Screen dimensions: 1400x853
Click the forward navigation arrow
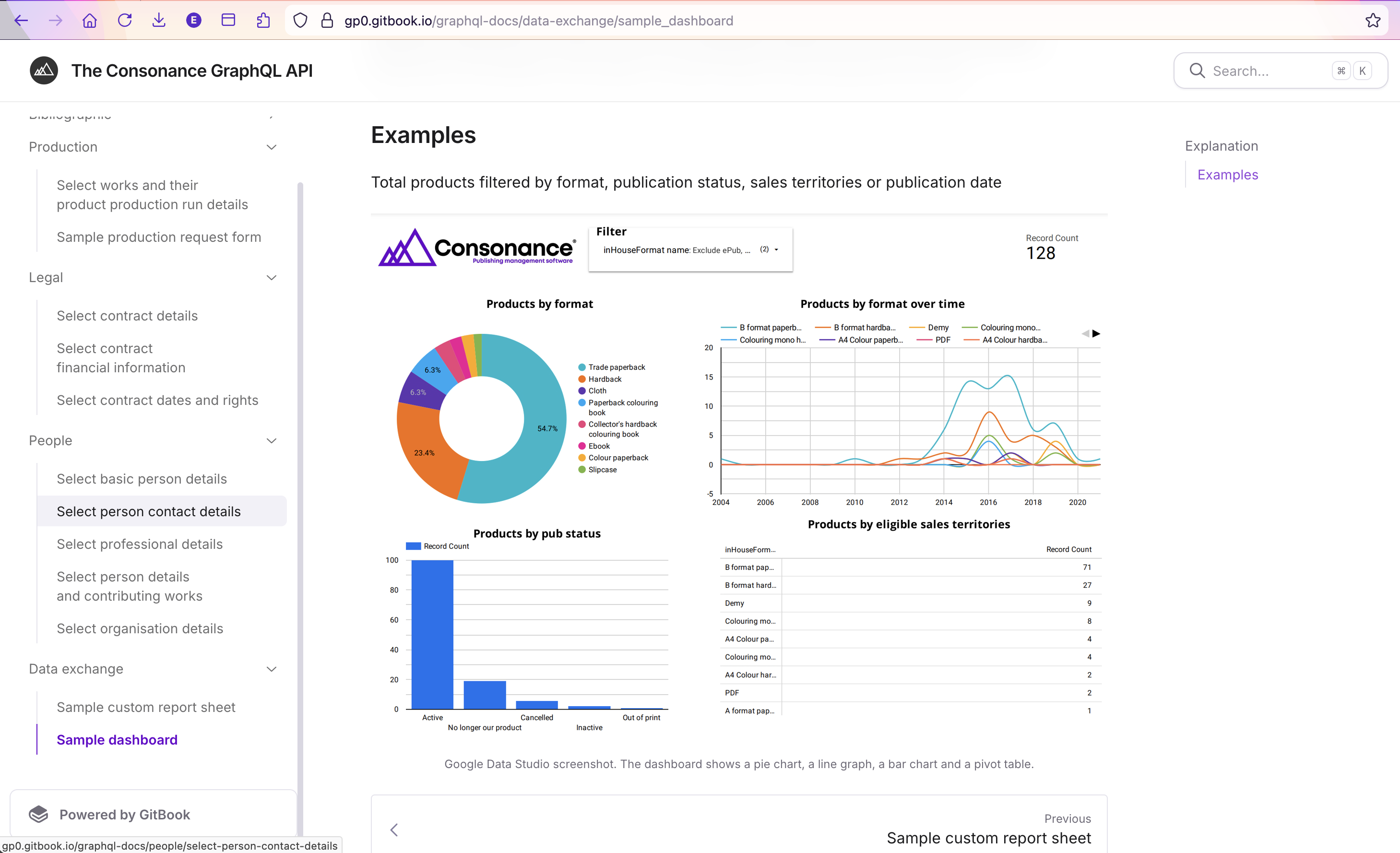55,21
